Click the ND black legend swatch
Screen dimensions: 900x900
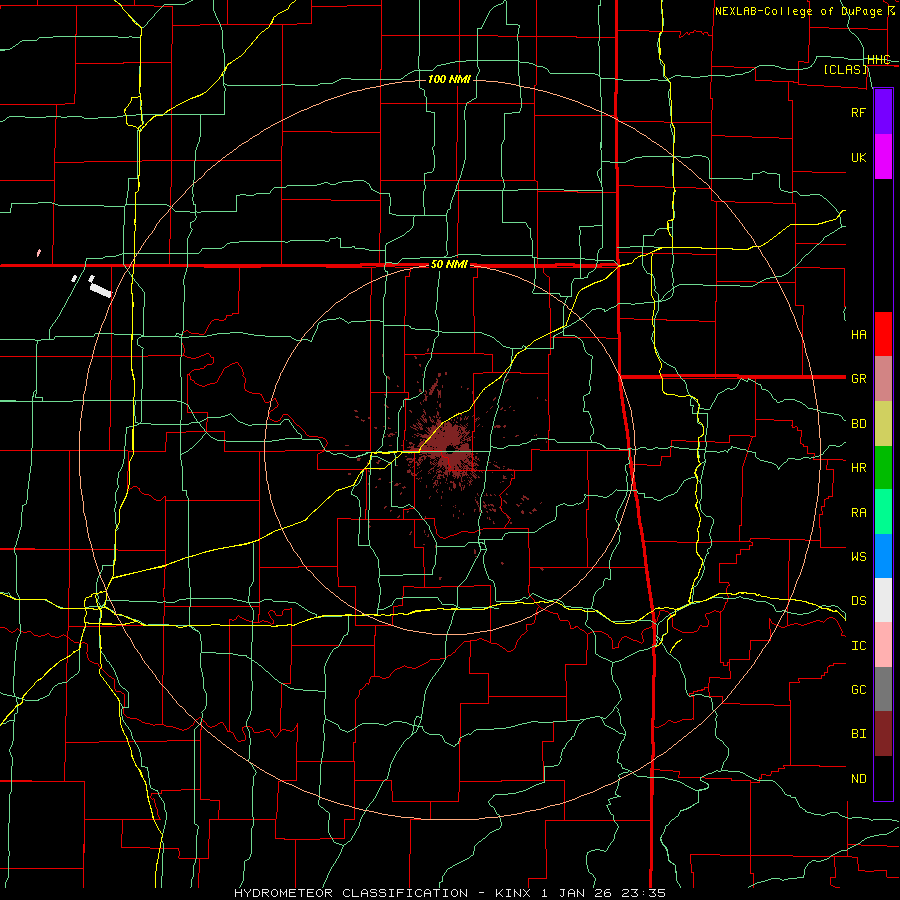point(883,778)
